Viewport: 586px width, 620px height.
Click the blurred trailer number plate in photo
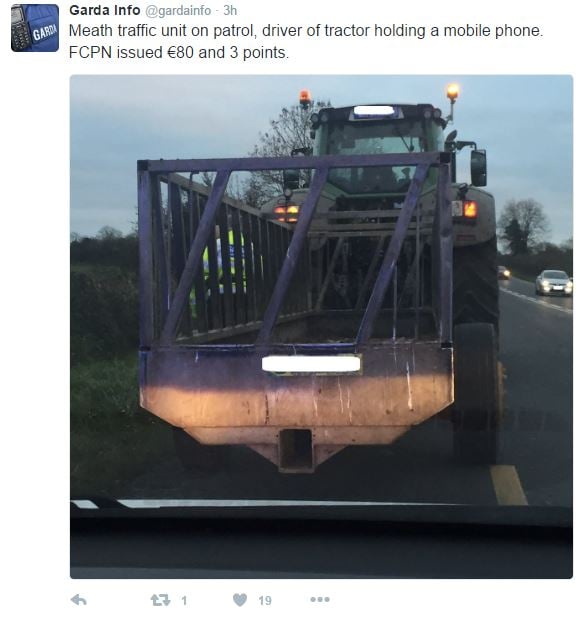point(311,363)
